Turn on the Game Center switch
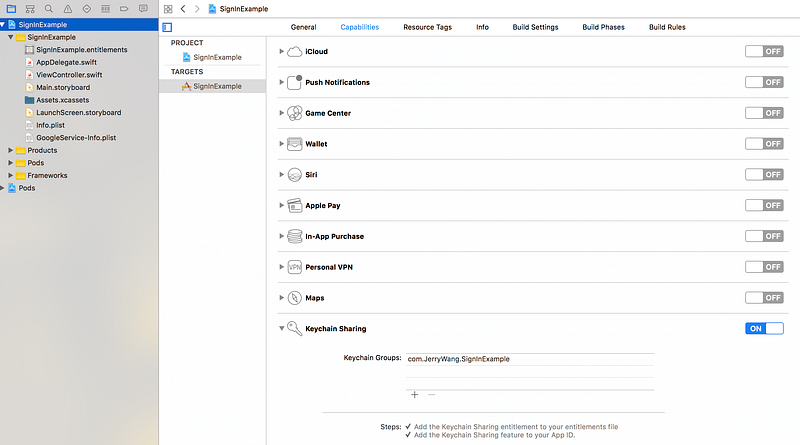800x445 pixels. (764, 113)
